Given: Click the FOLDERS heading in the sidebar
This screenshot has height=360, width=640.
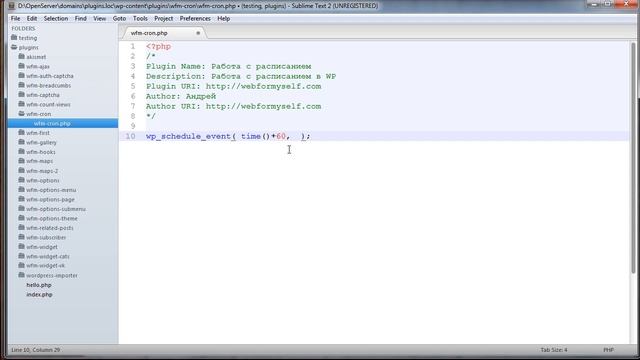Looking at the screenshot, I should 23,28.
